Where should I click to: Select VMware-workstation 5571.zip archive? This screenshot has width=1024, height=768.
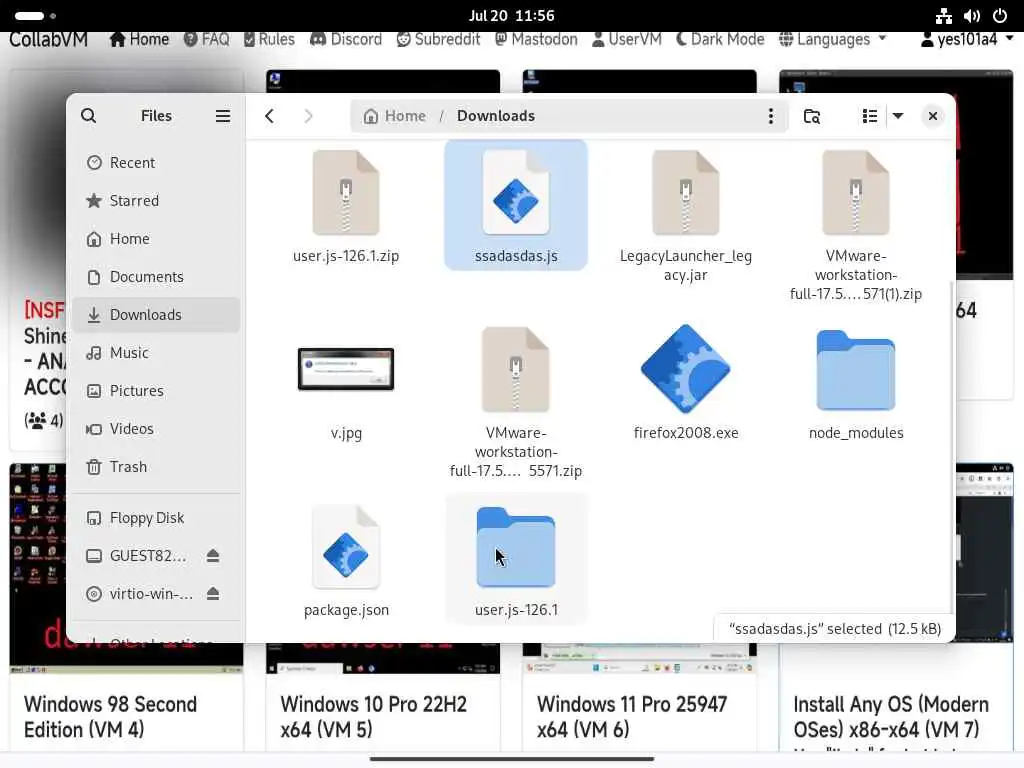click(x=516, y=402)
